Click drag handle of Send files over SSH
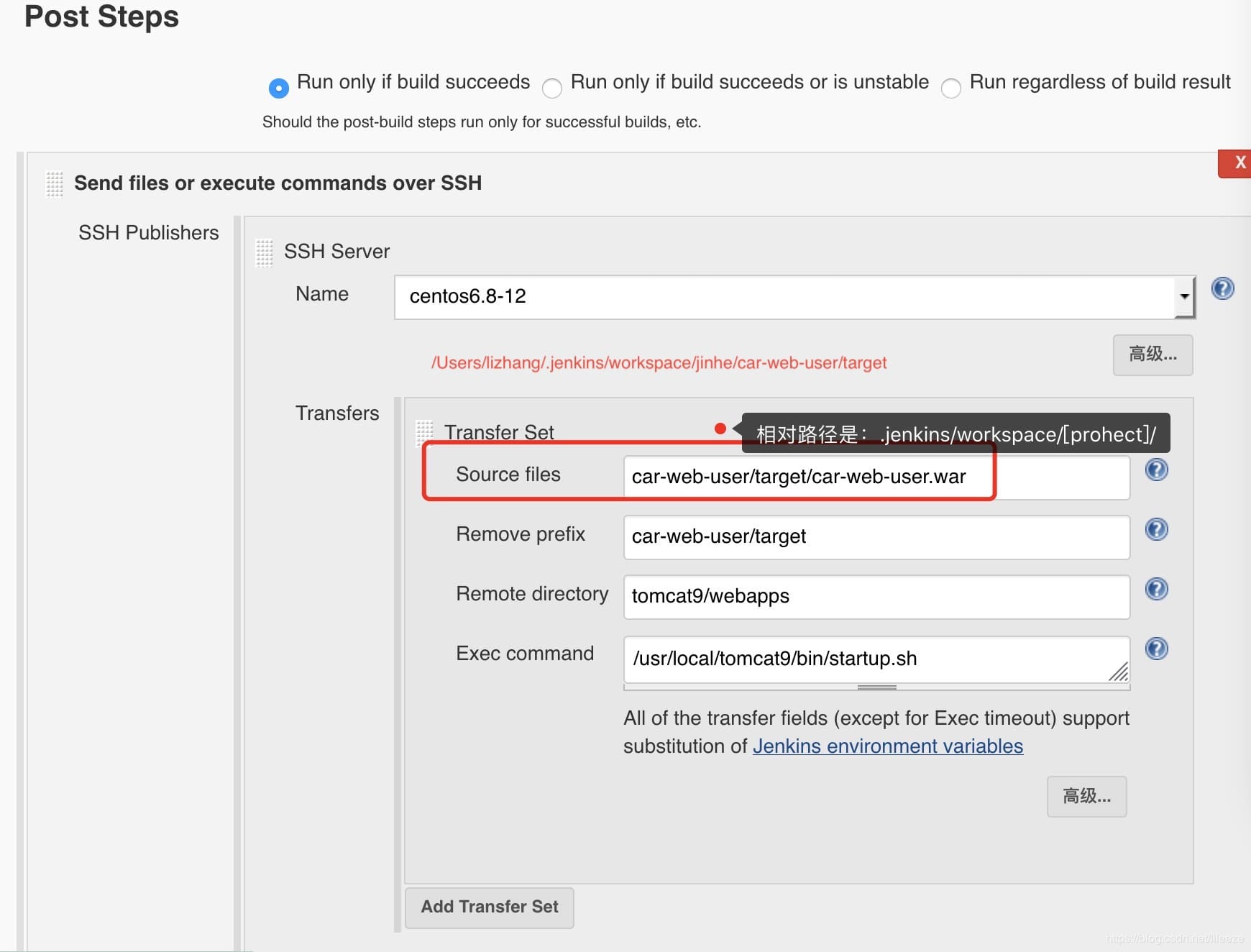This screenshot has width=1251, height=952. click(55, 183)
